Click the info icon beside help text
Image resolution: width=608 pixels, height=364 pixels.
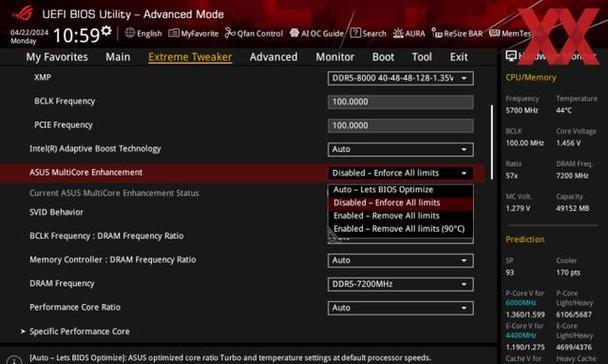tap(14, 360)
